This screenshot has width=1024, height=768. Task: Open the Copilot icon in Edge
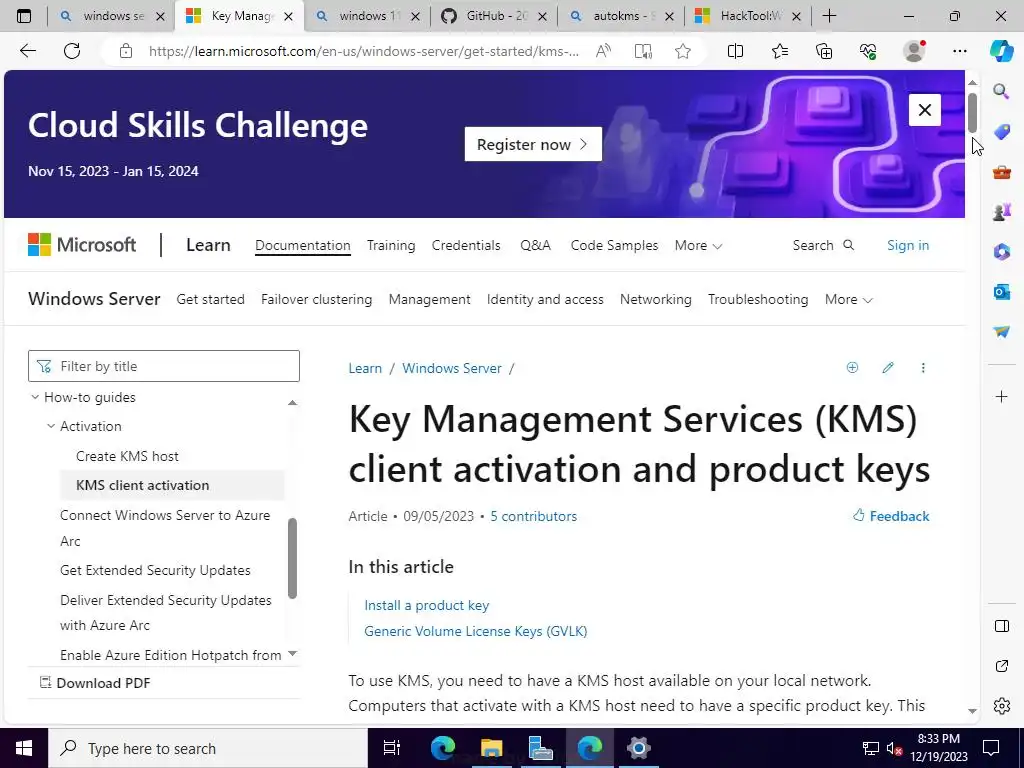click(x=1001, y=51)
